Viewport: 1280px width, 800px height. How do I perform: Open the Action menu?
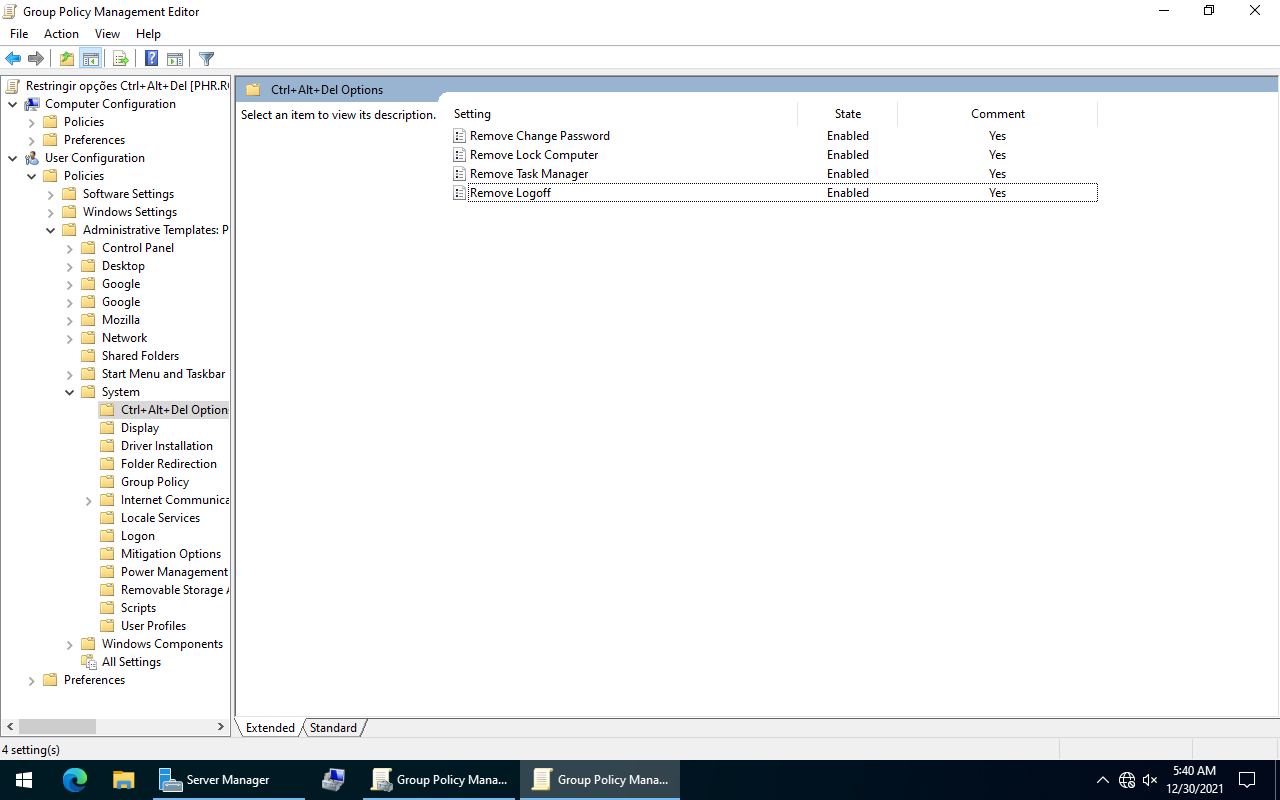(61, 34)
